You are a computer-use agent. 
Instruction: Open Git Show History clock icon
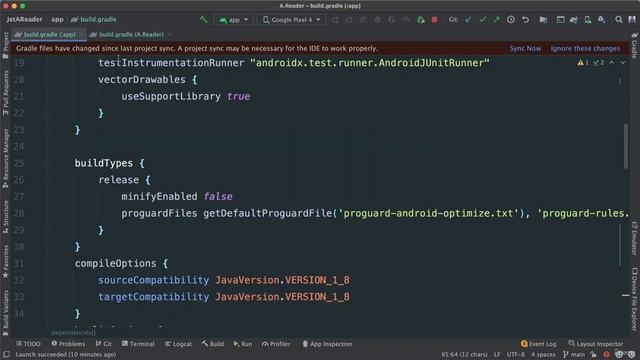tap(511, 20)
